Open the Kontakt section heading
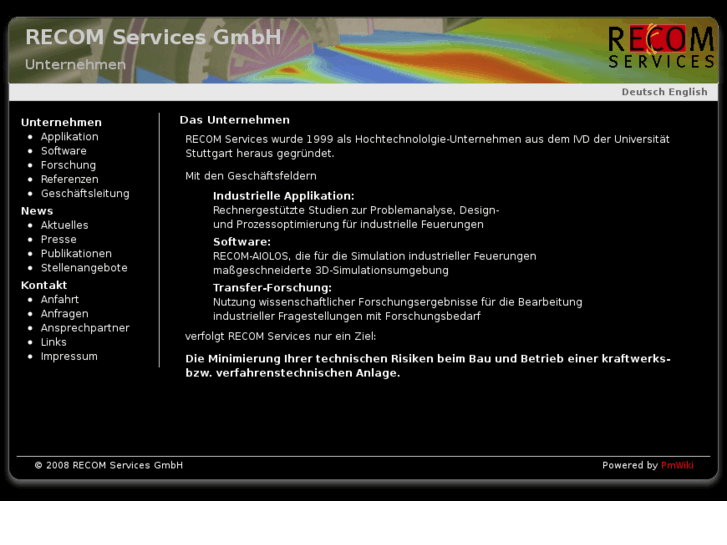 point(44,285)
